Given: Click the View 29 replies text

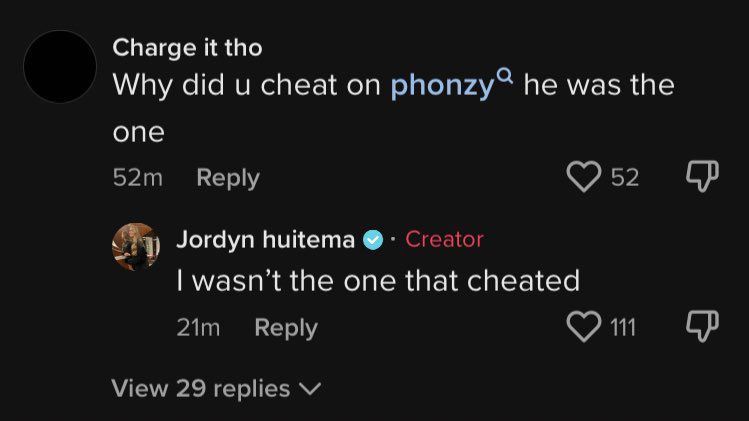Looking at the screenshot, I should tap(200, 388).
